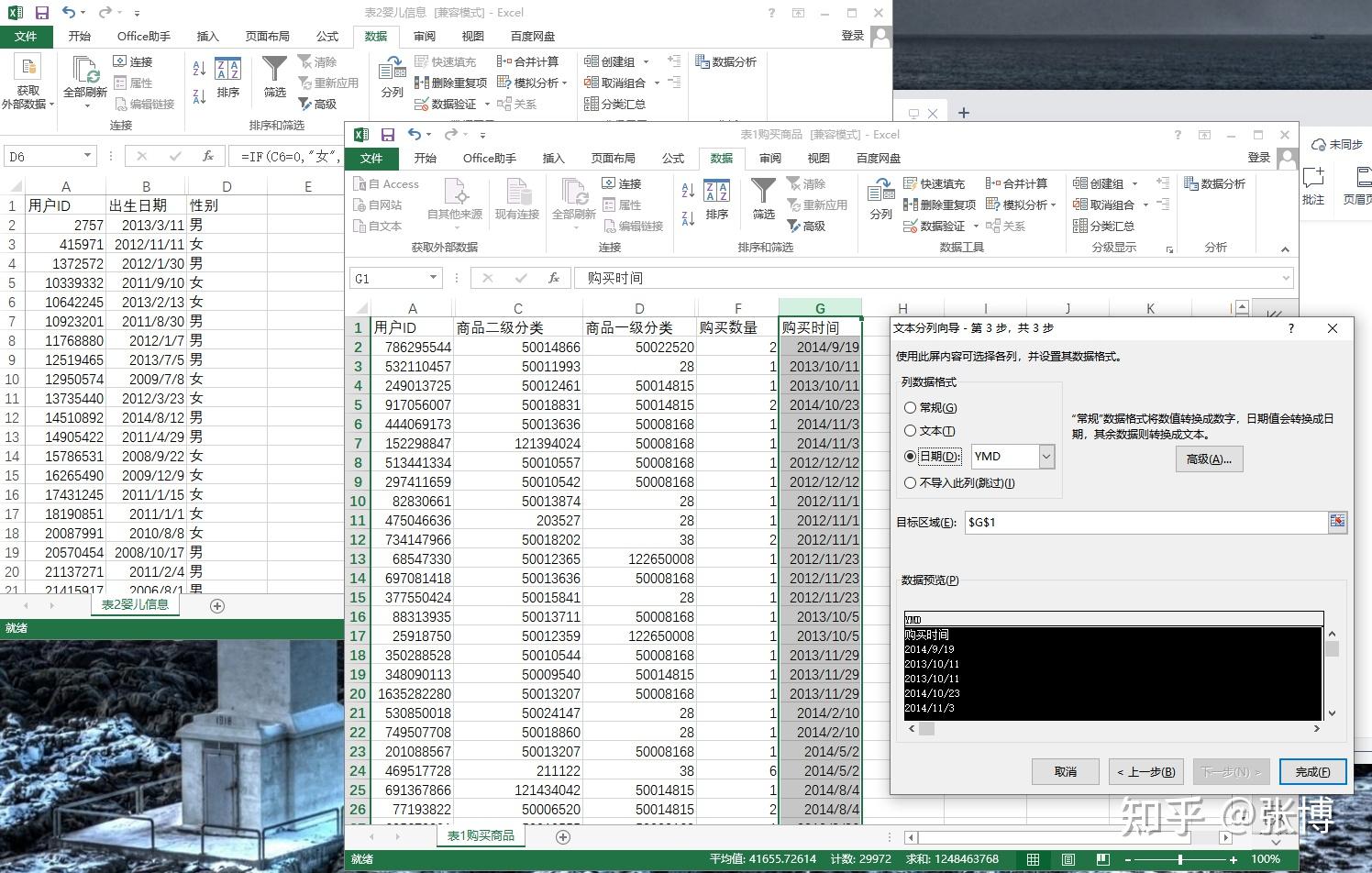Viewport: 1372px width, 873px height.
Task: Click 分列 text-to-columns in front window
Action: point(880,201)
